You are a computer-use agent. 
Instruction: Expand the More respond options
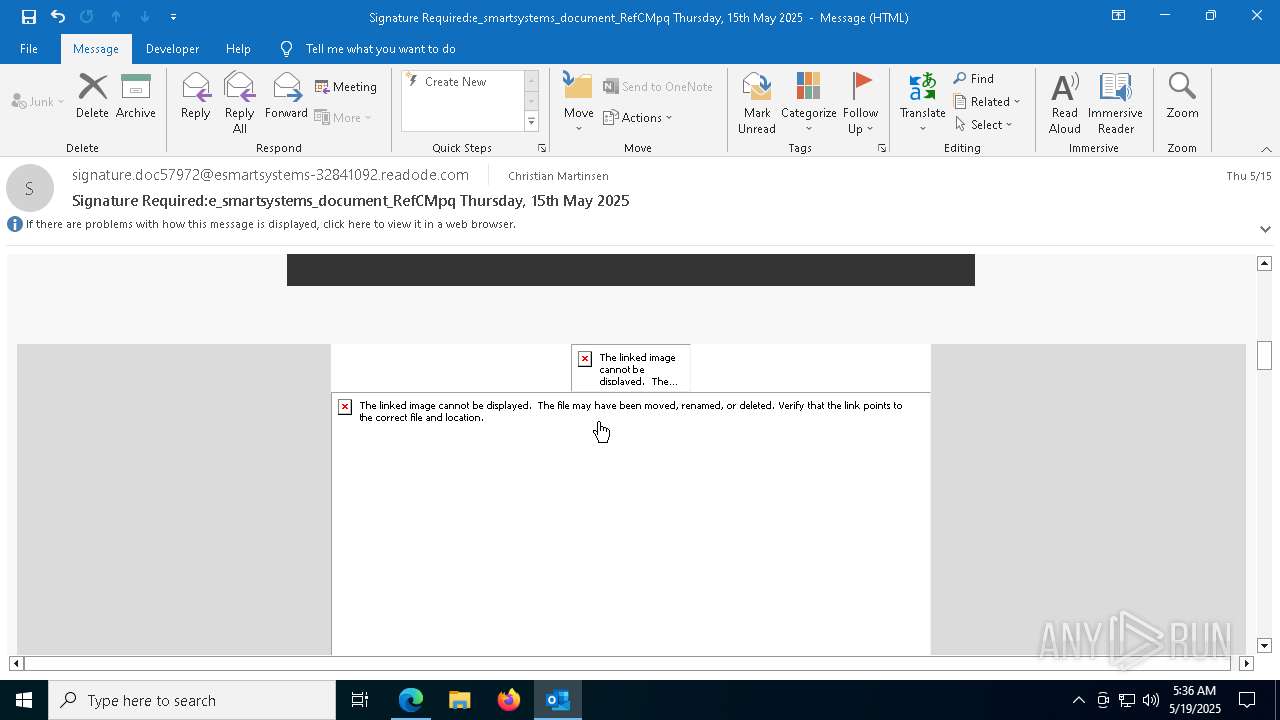click(x=343, y=117)
